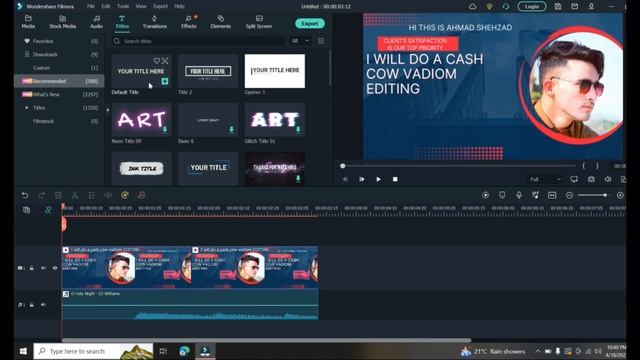The image size is (640, 360).
Task: Add Default Title to project with plus icon
Action: 164,81
